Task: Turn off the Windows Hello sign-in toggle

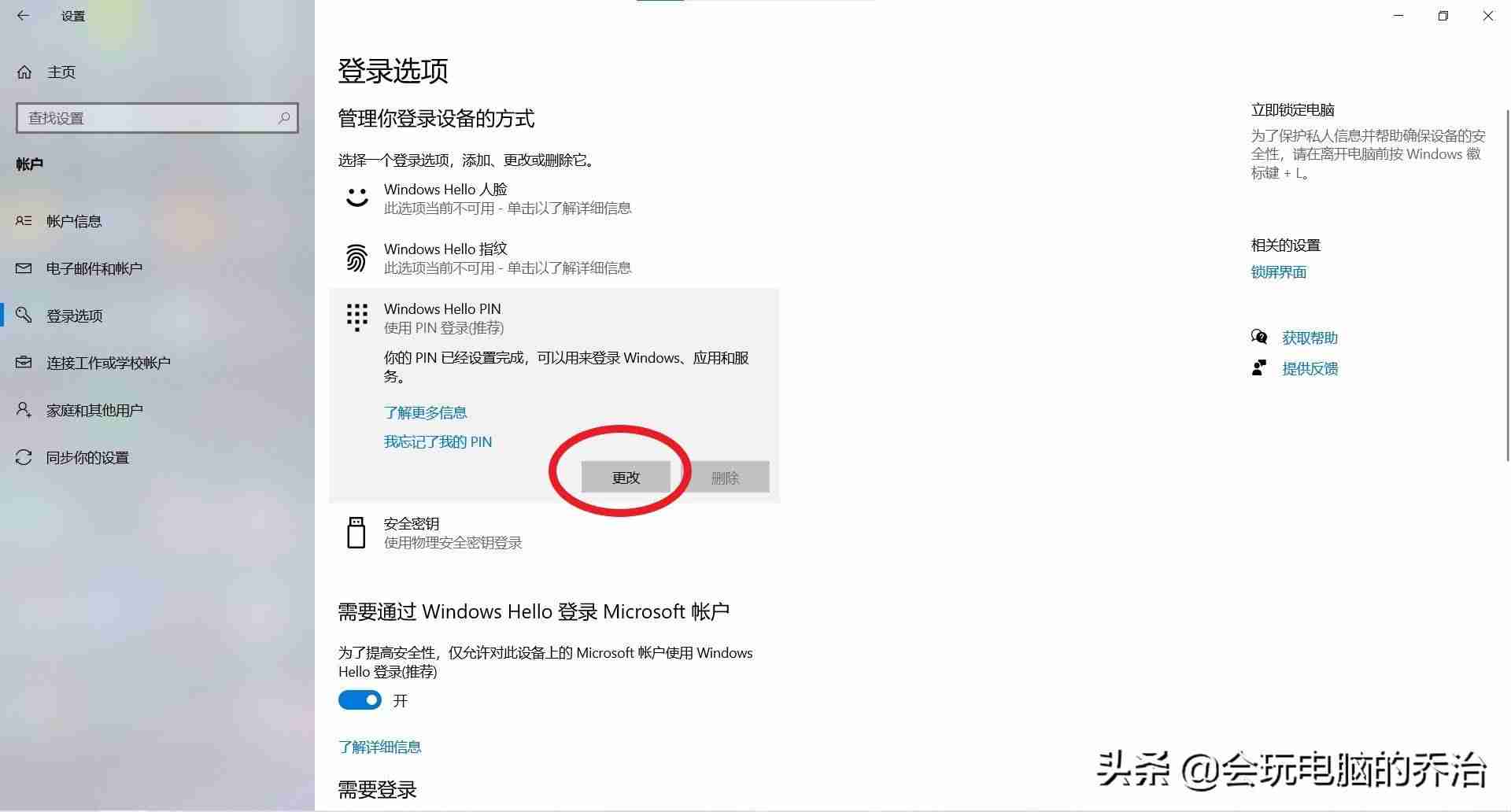Action: click(360, 700)
